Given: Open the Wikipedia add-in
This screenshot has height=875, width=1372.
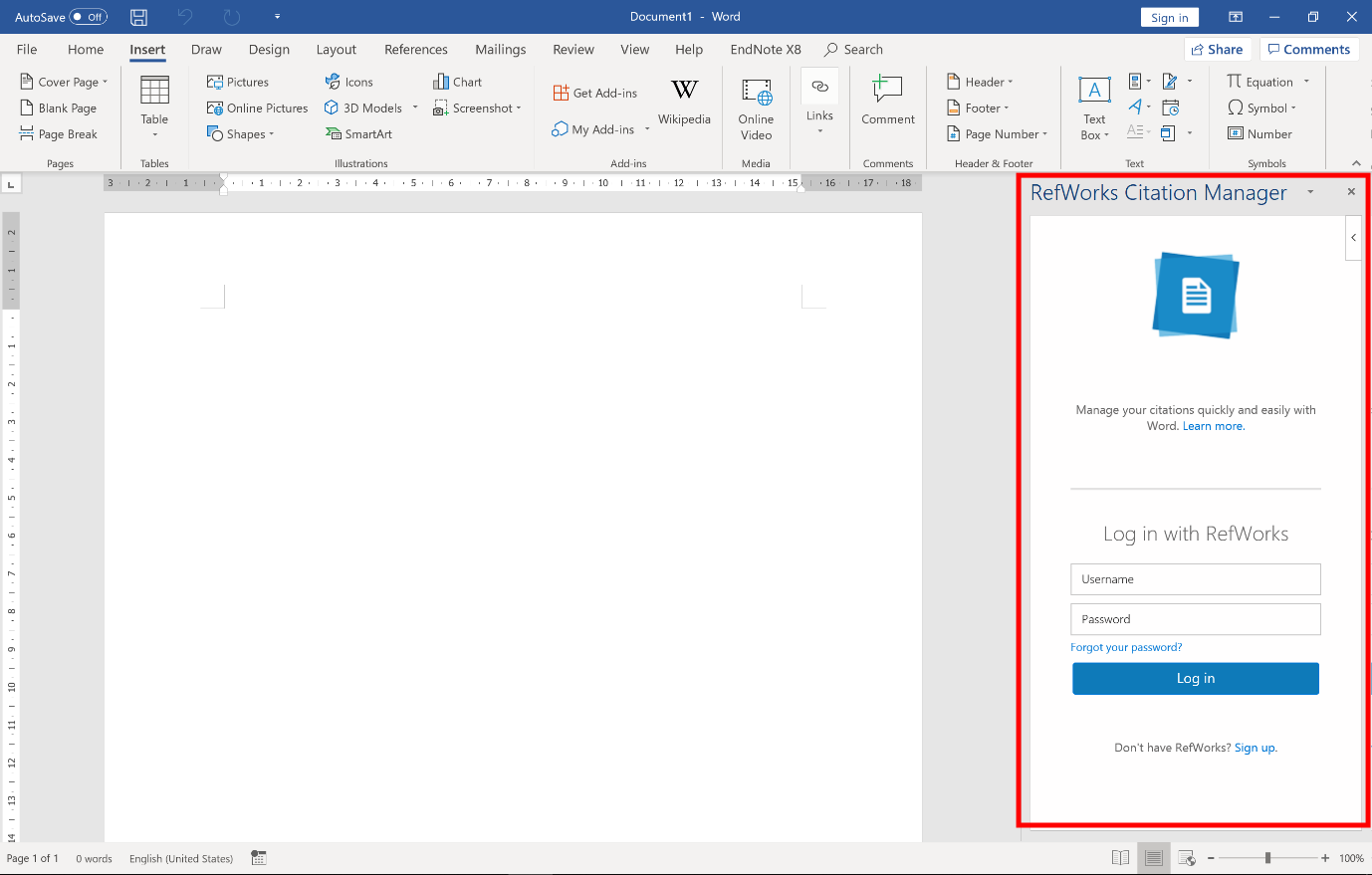Looking at the screenshot, I should (x=684, y=102).
